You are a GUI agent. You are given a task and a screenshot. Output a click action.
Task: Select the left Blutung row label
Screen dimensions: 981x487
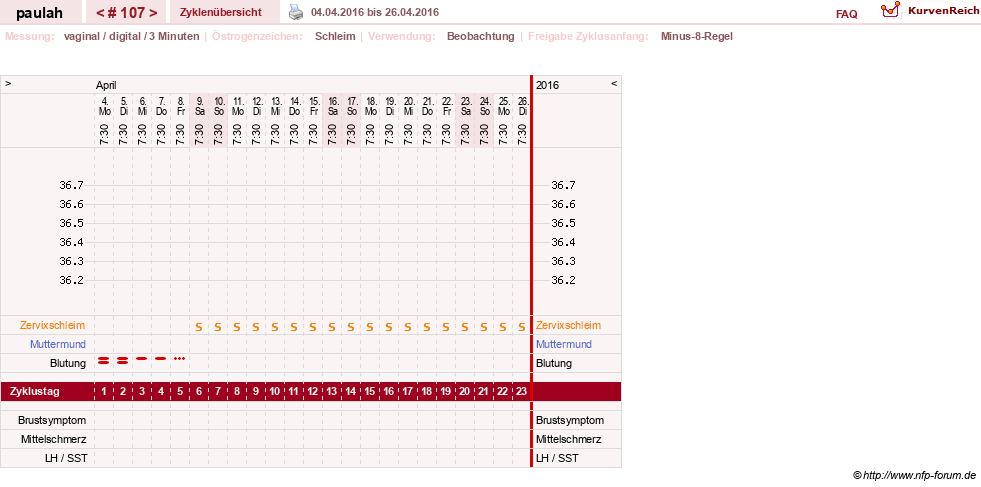pos(68,363)
